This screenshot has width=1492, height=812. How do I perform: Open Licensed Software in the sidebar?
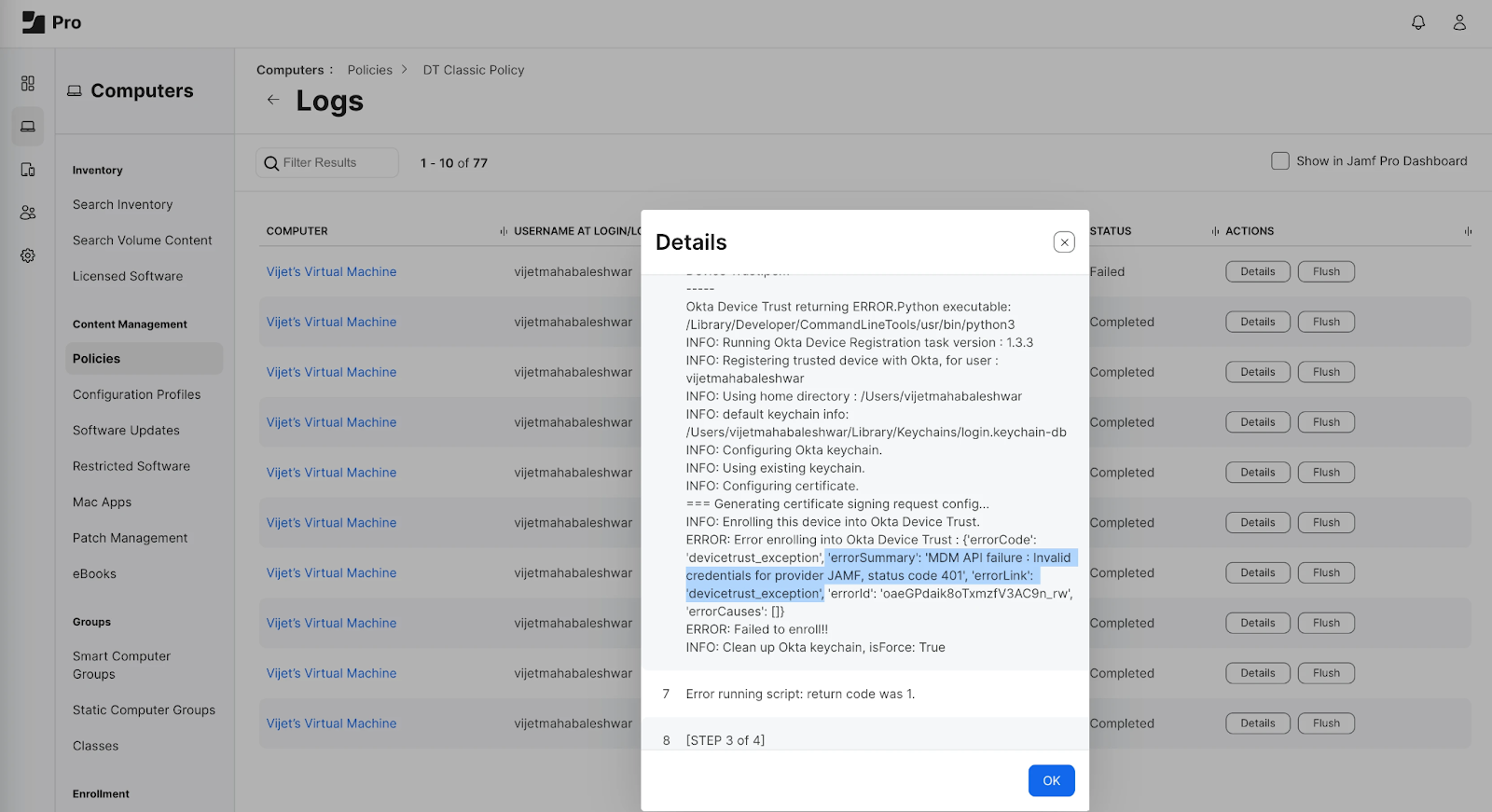point(128,277)
